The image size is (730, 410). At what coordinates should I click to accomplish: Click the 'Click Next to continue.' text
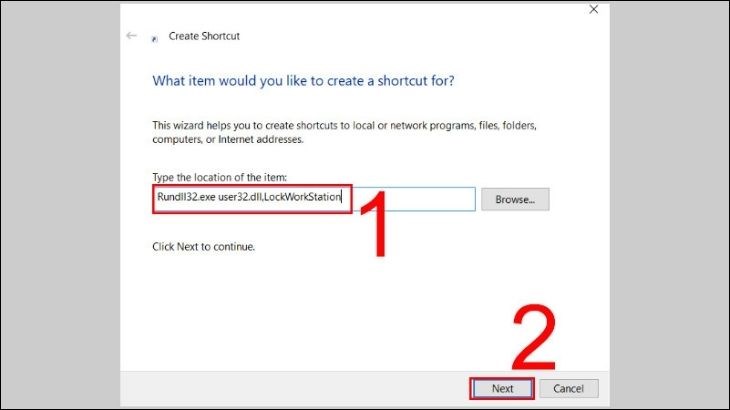coord(203,247)
